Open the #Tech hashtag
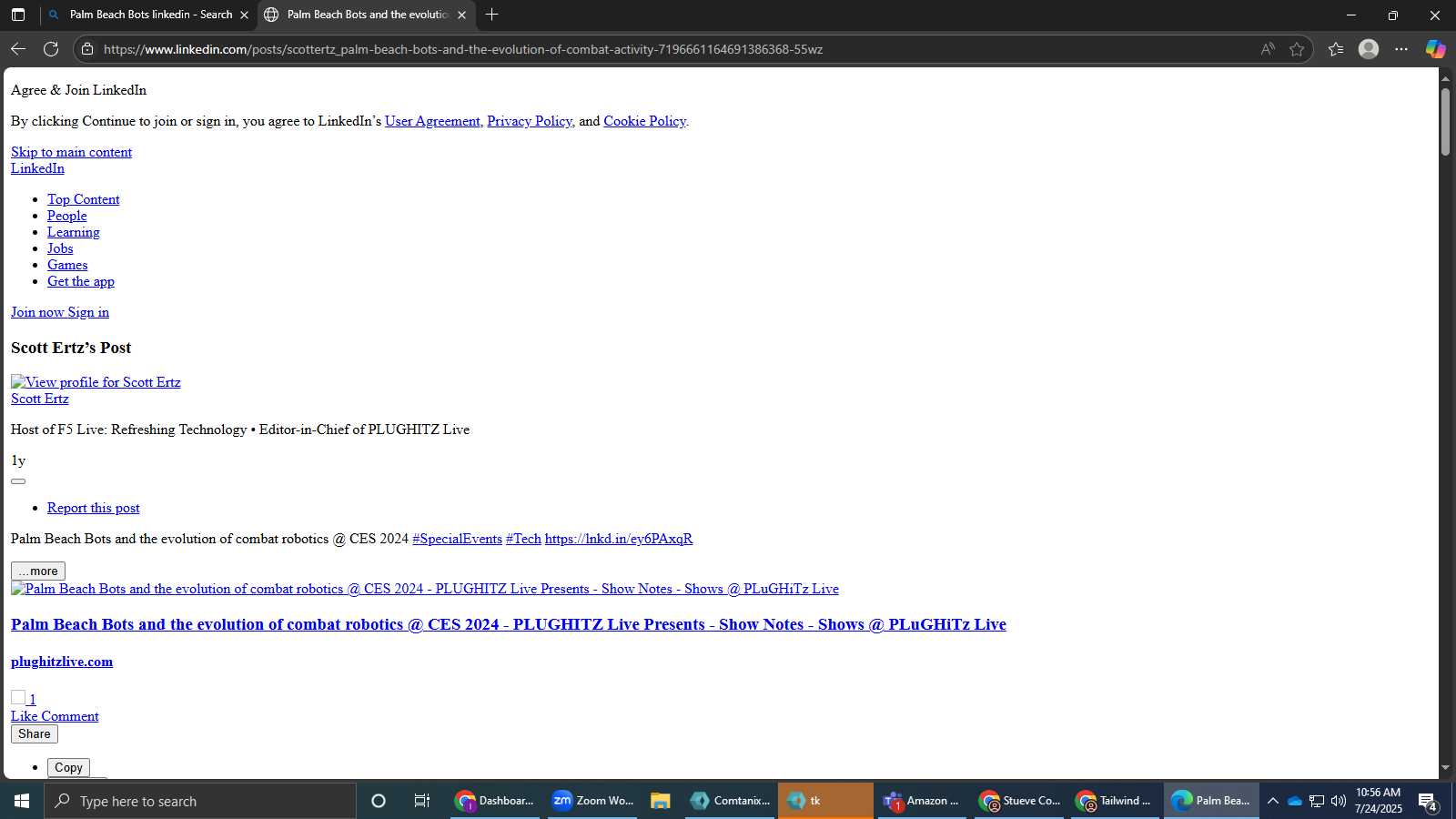 click(523, 539)
